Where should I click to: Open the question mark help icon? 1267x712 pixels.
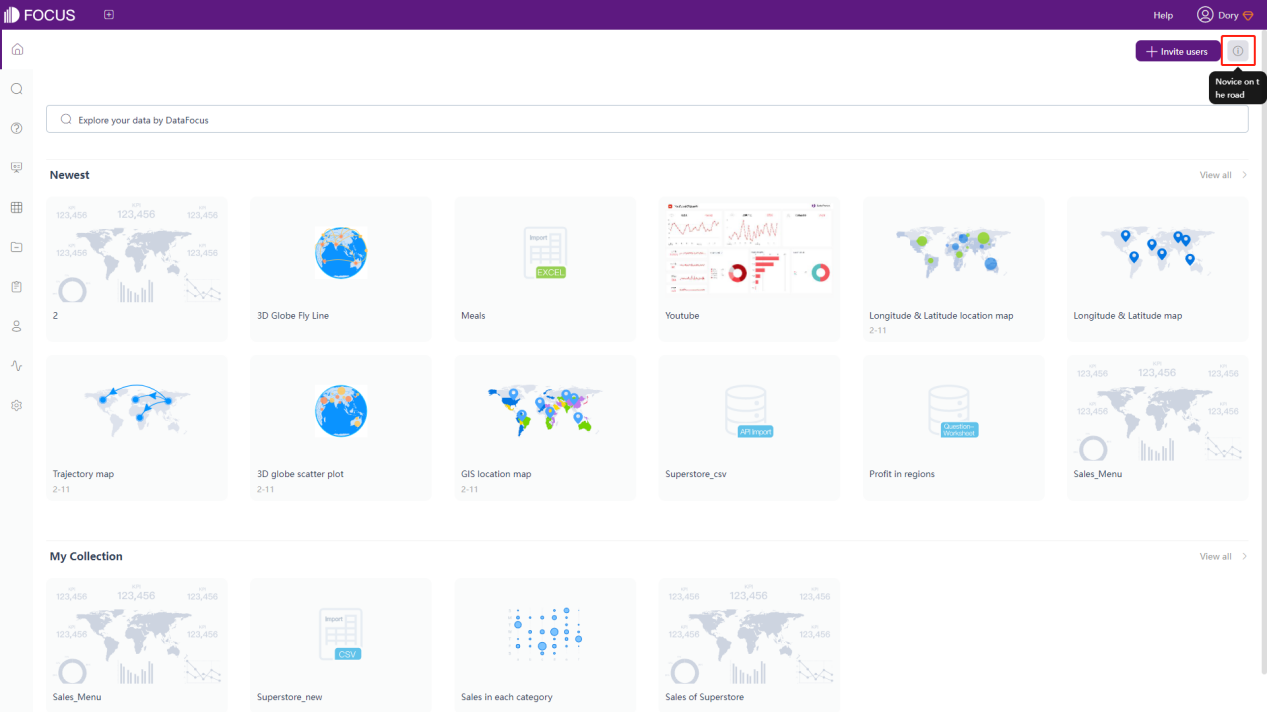click(16, 128)
